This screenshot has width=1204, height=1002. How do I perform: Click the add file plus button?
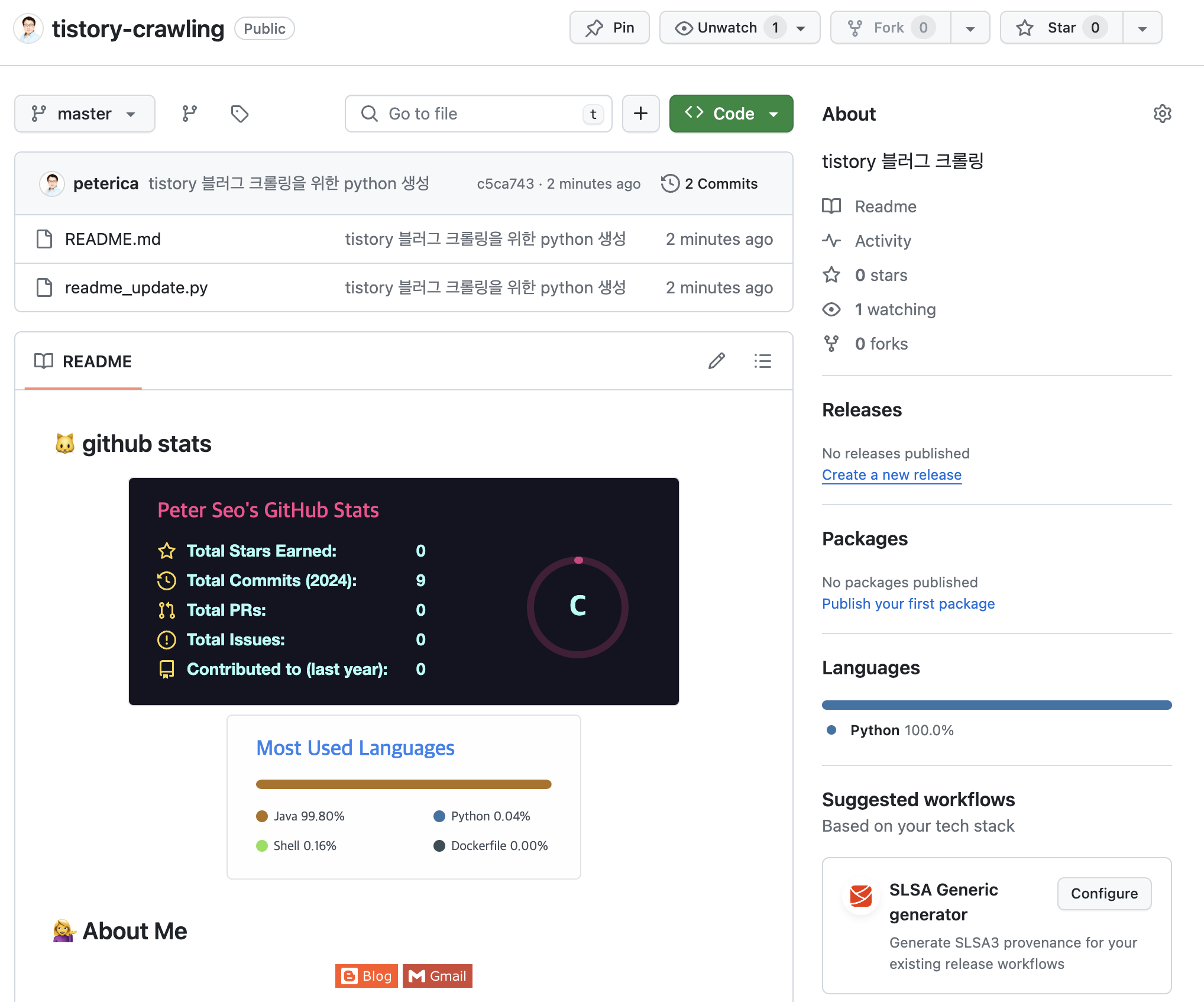pos(640,114)
